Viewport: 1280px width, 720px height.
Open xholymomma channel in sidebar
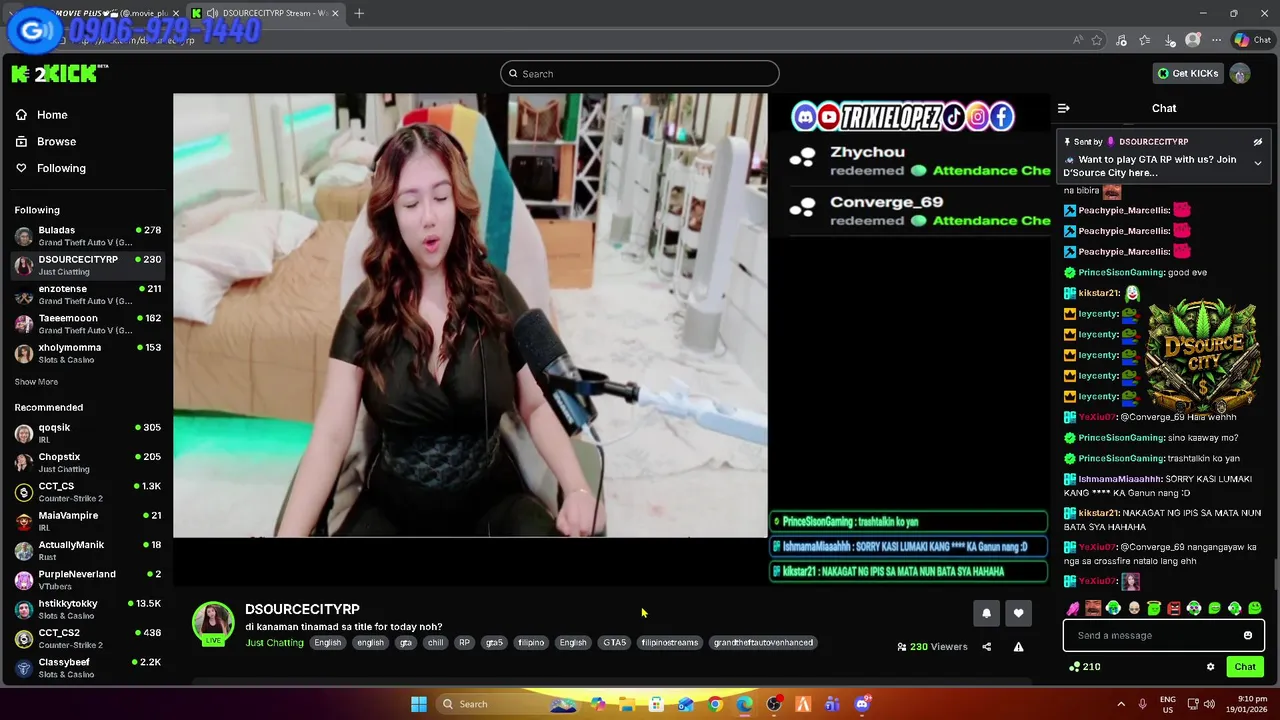(88, 353)
